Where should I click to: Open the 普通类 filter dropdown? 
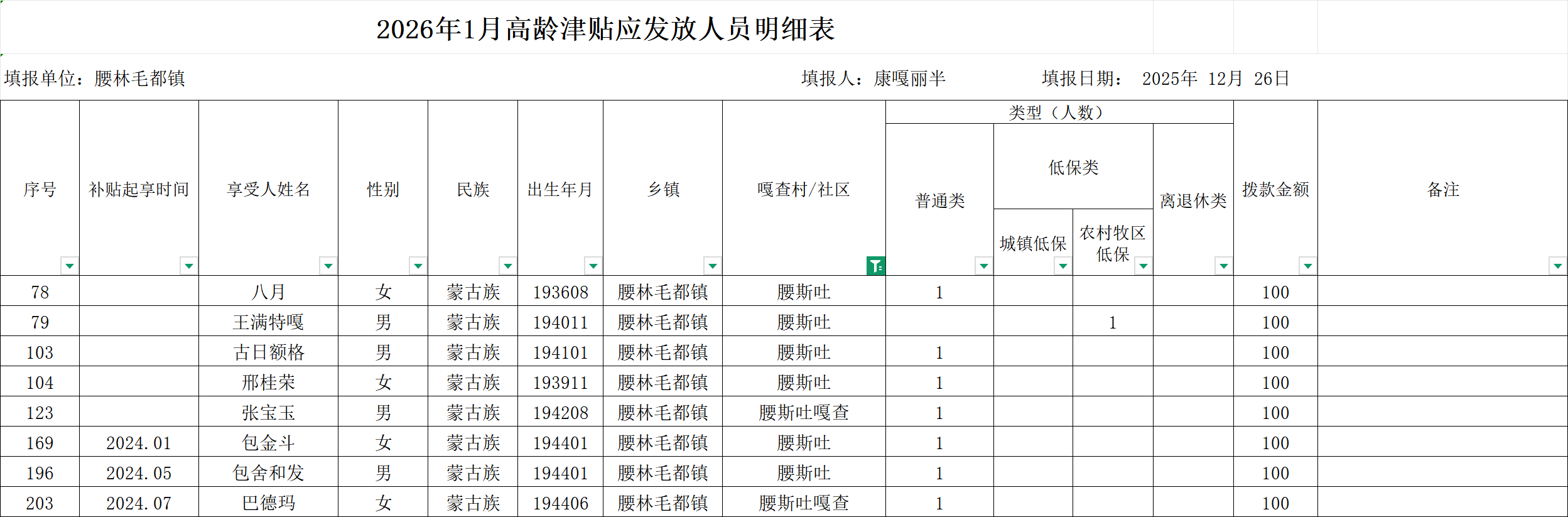point(983,266)
